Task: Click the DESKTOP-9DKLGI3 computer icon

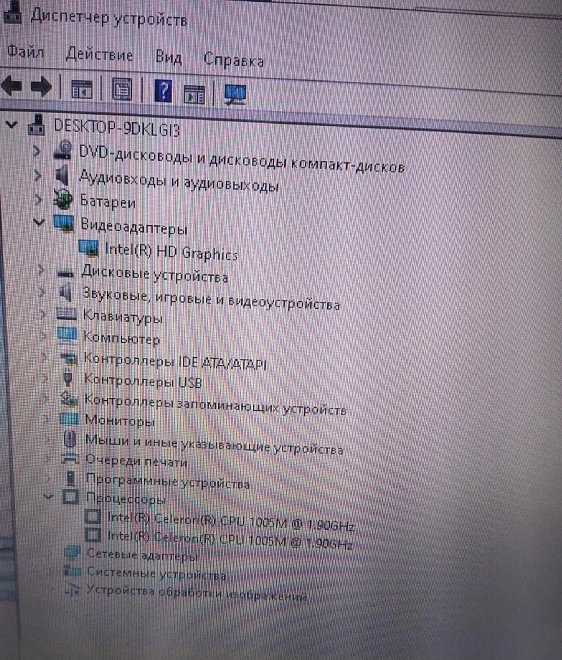Action: [36, 125]
